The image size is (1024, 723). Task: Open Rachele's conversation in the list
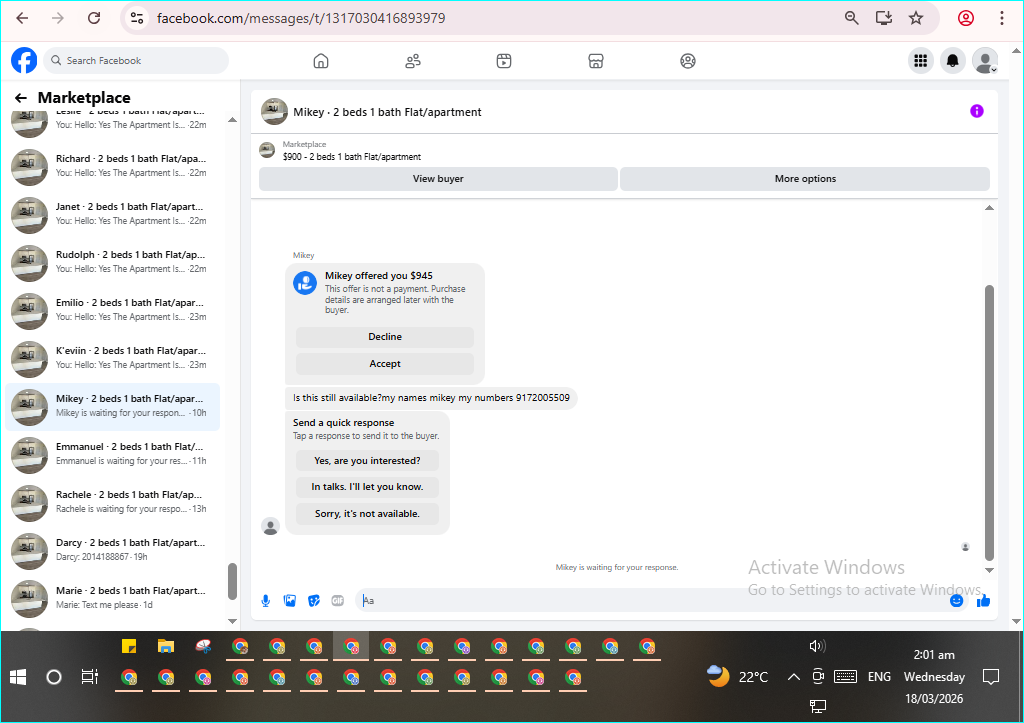point(112,504)
